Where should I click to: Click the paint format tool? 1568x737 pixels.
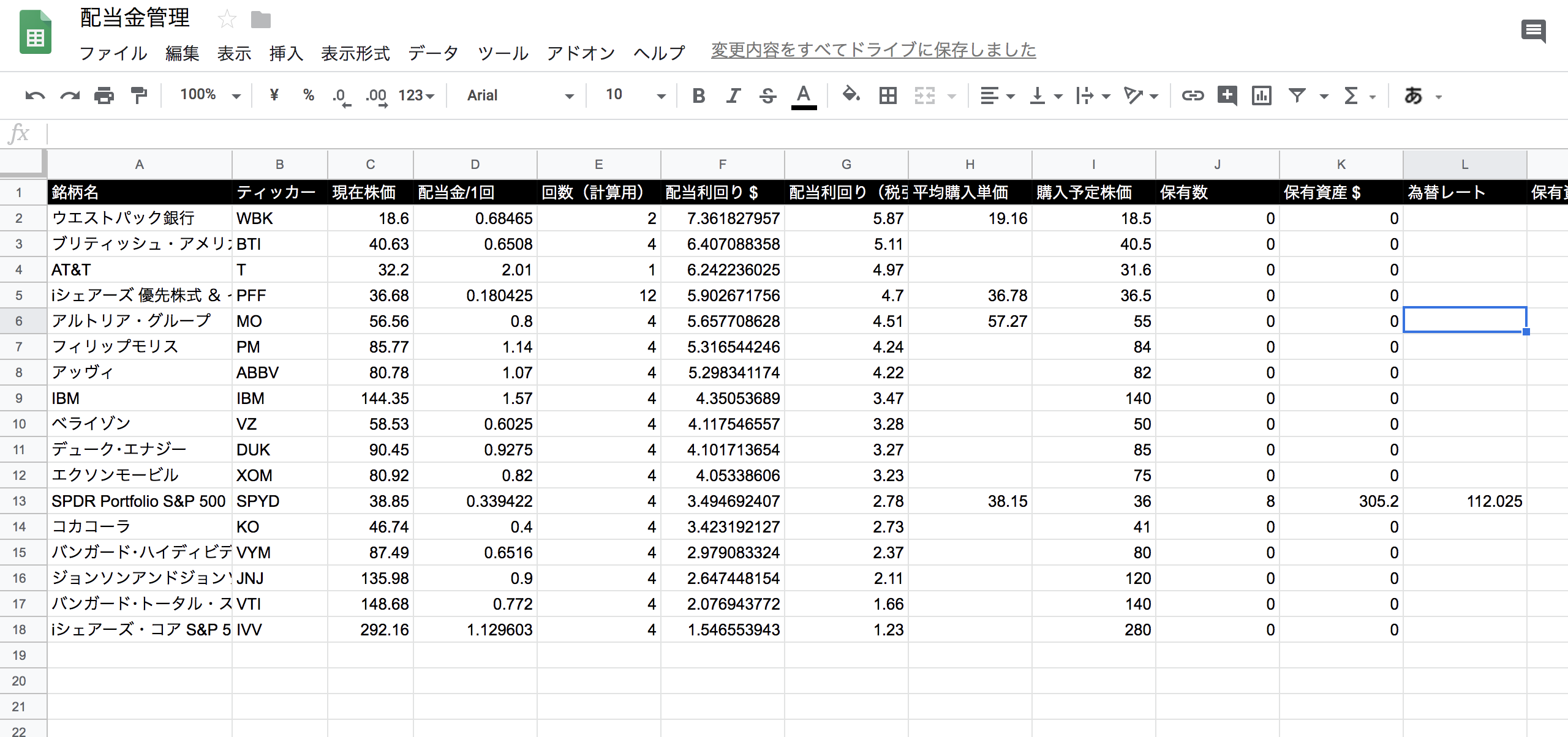[x=137, y=95]
